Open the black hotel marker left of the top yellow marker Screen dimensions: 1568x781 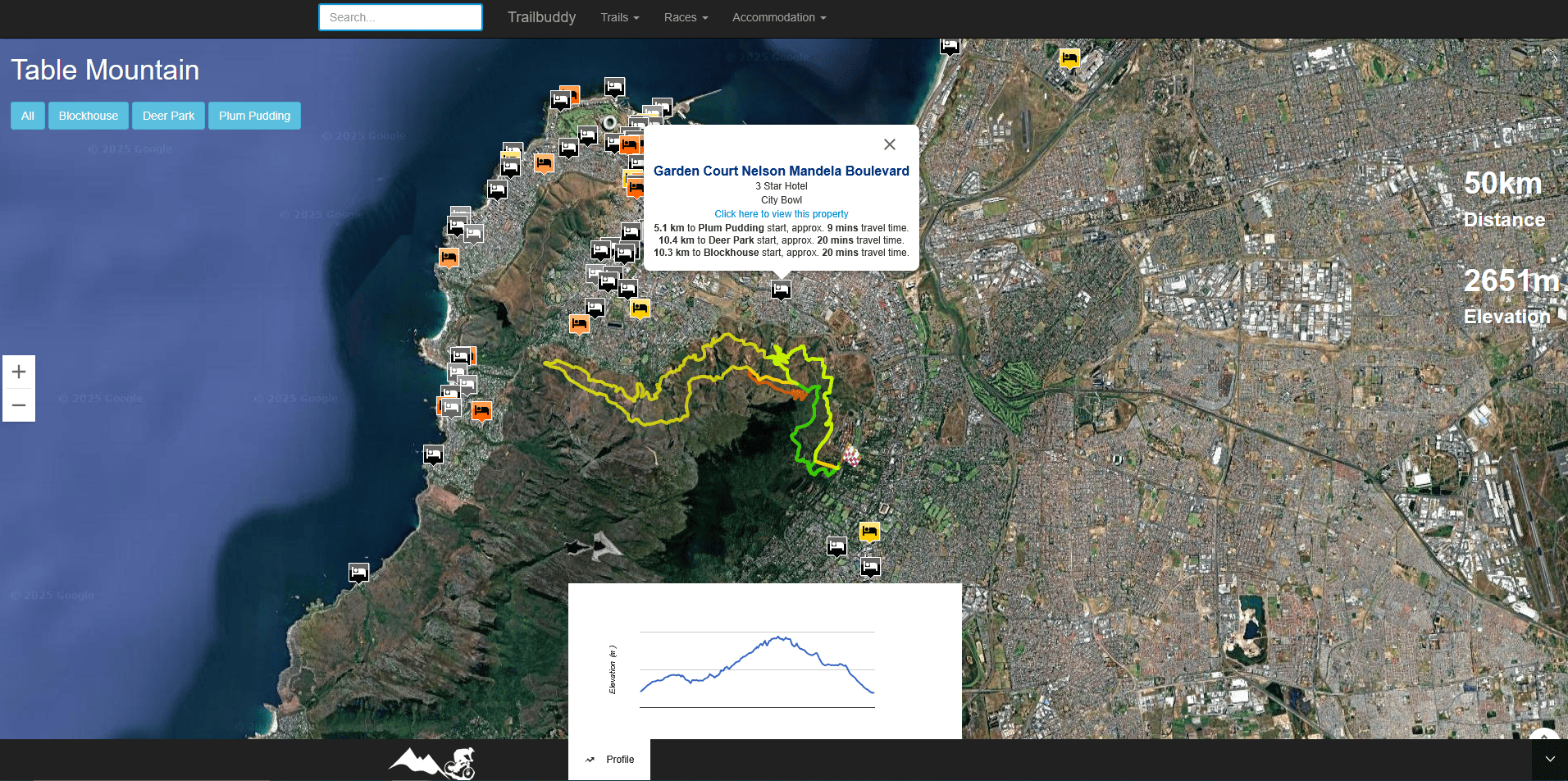tap(950, 46)
